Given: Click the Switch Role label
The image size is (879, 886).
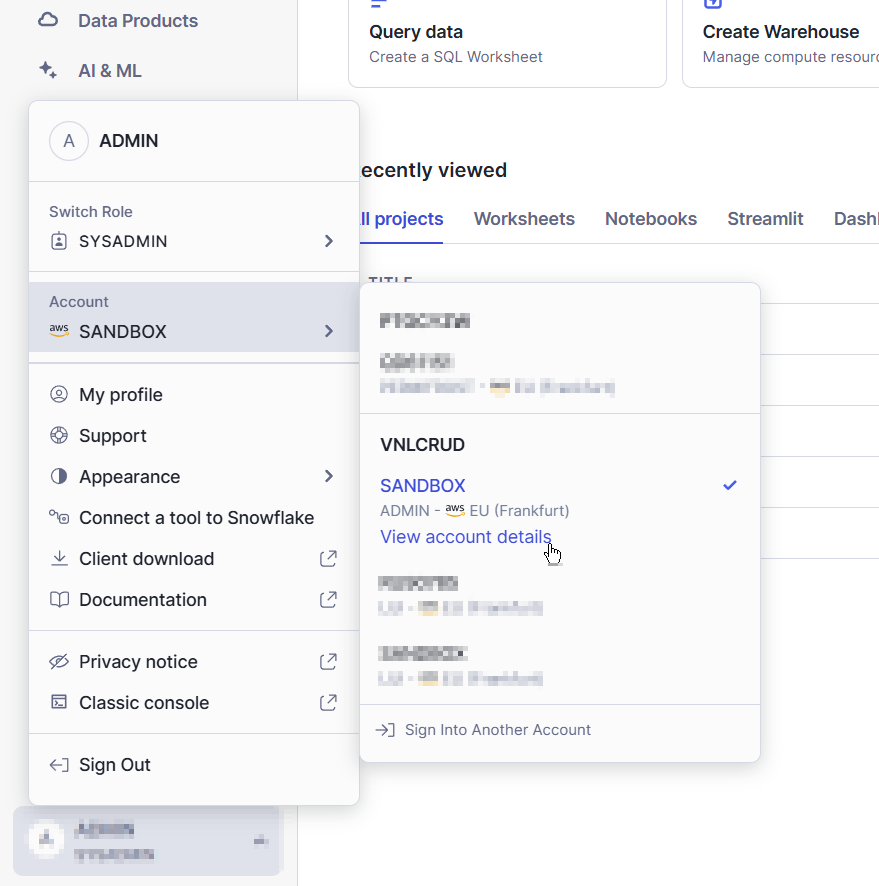Looking at the screenshot, I should (x=91, y=212).
